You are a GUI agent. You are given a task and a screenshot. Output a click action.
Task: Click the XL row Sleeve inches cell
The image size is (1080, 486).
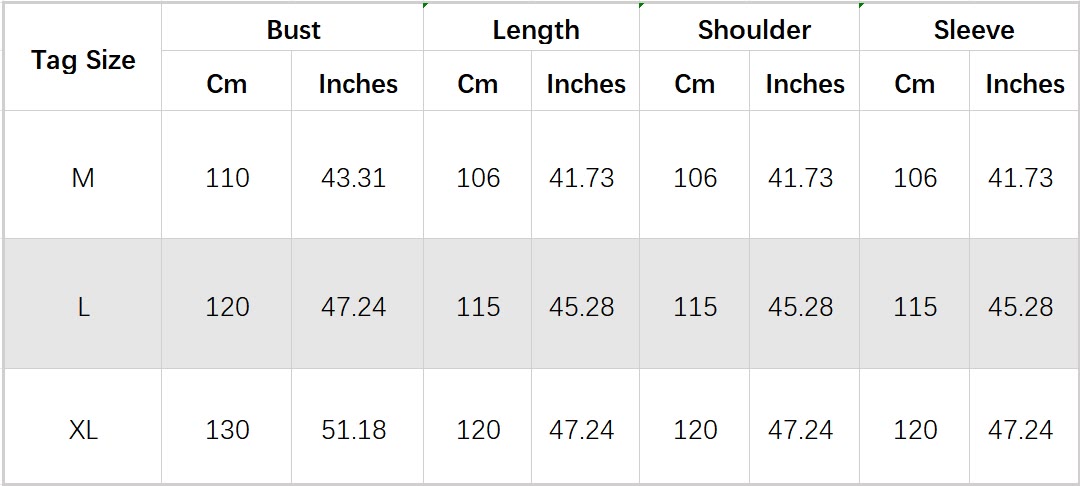pyautogui.click(x=1020, y=430)
